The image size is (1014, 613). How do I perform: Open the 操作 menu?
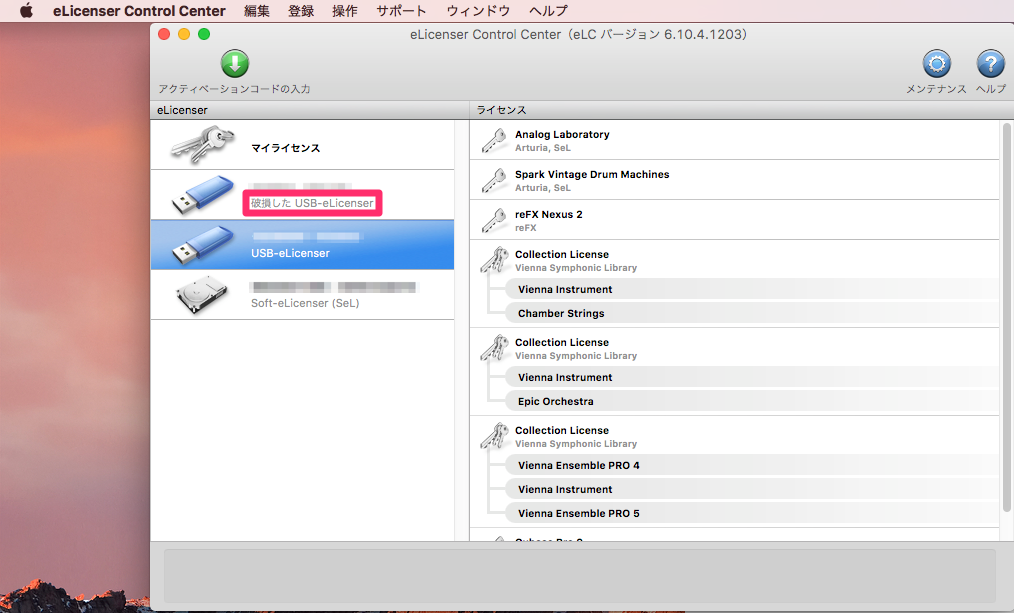pyautogui.click(x=345, y=11)
